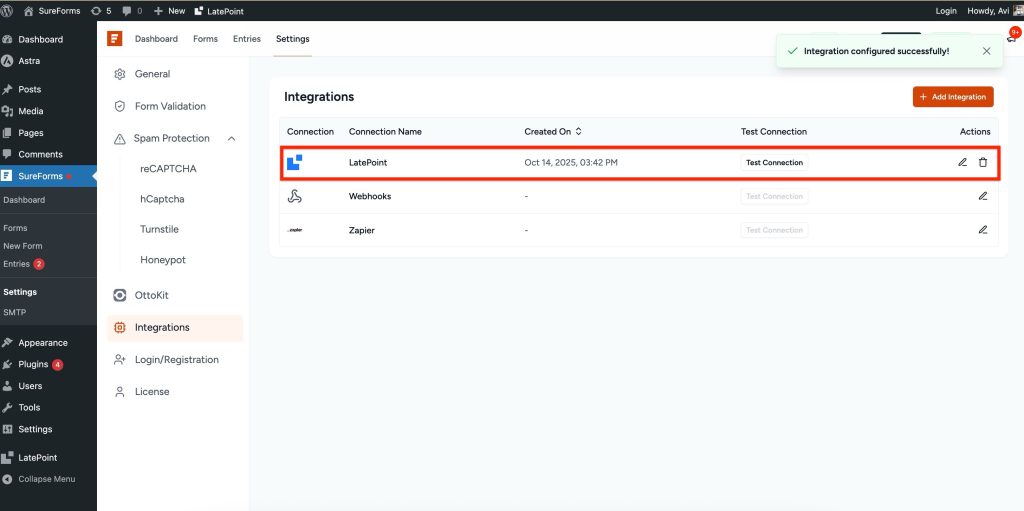
Task: Open New Form submenu link
Action: click(23, 246)
